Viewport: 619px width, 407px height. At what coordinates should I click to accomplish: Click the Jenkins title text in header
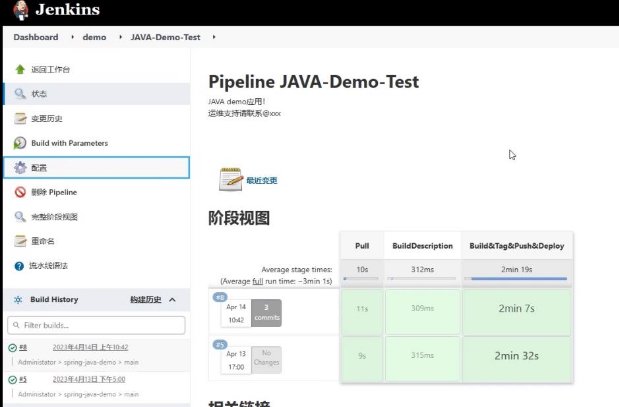(68, 9)
